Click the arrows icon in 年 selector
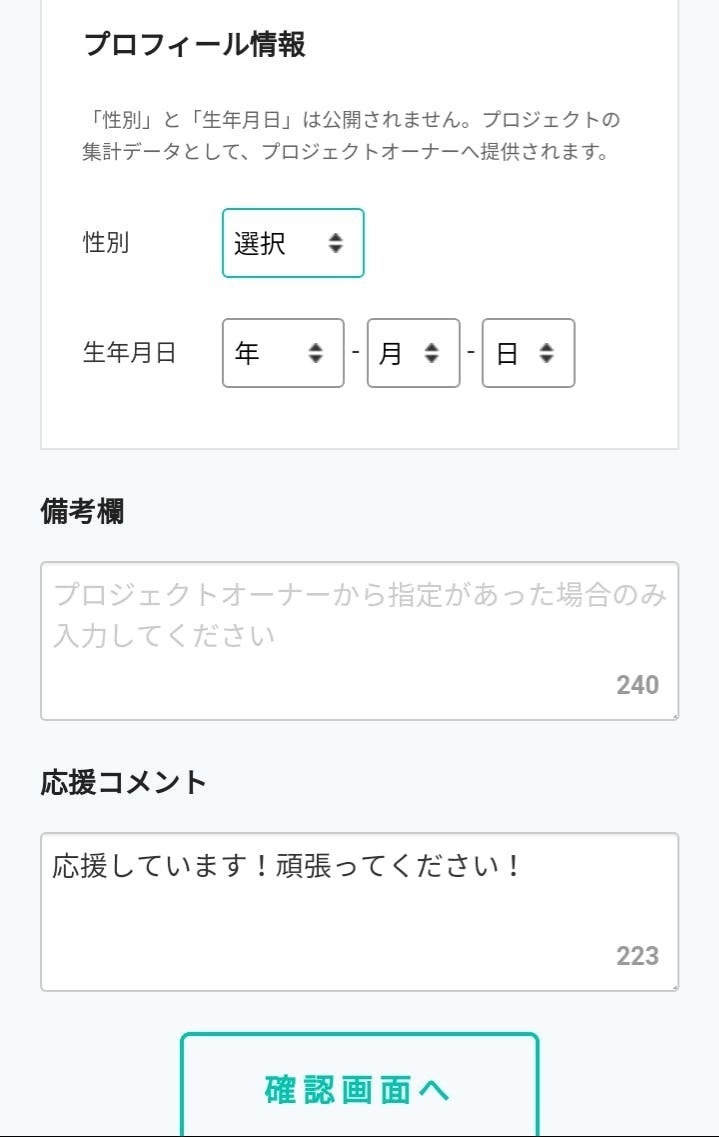This screenshot has width=719, height=1137. point(315,353)
